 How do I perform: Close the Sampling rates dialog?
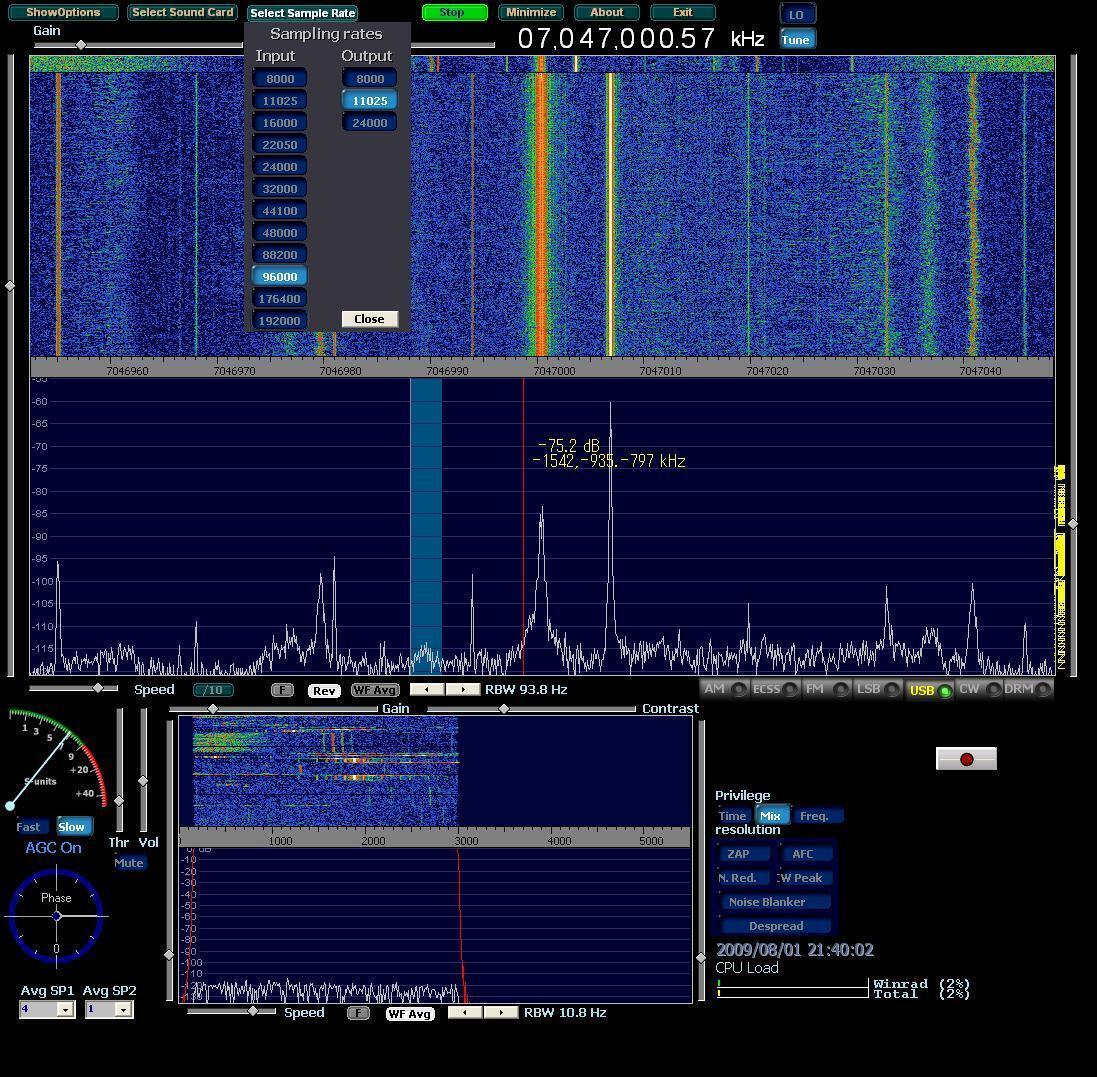368,318
